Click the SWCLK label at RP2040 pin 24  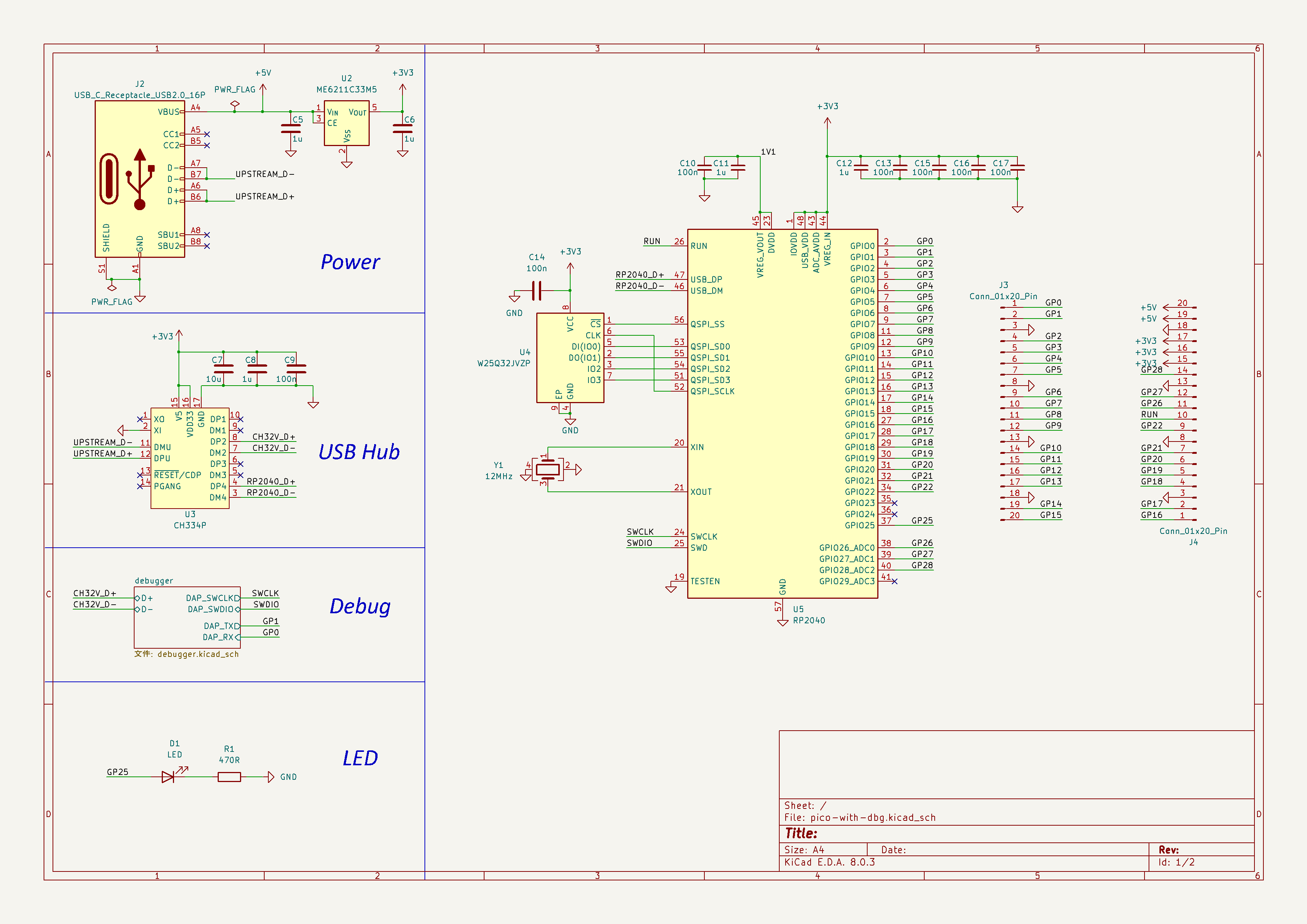[640, 532]
